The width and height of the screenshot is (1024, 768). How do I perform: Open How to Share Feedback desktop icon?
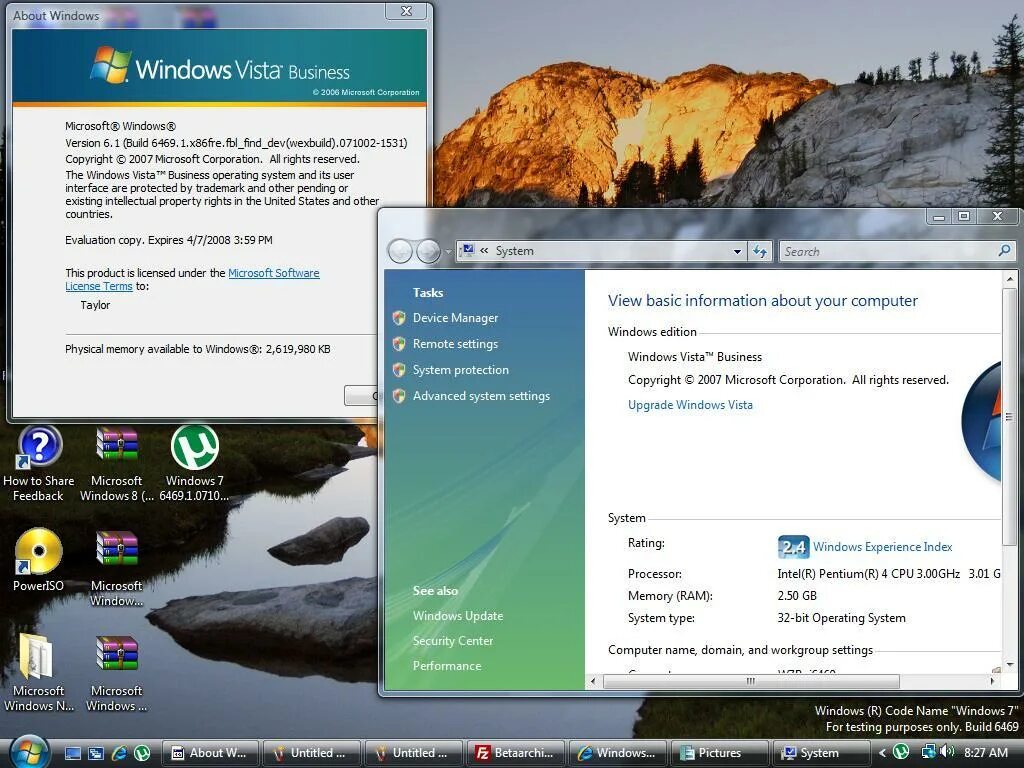pos(39,464)
